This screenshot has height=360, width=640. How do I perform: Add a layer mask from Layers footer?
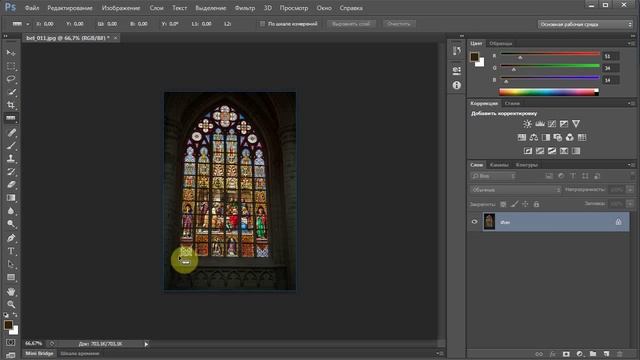566,354
